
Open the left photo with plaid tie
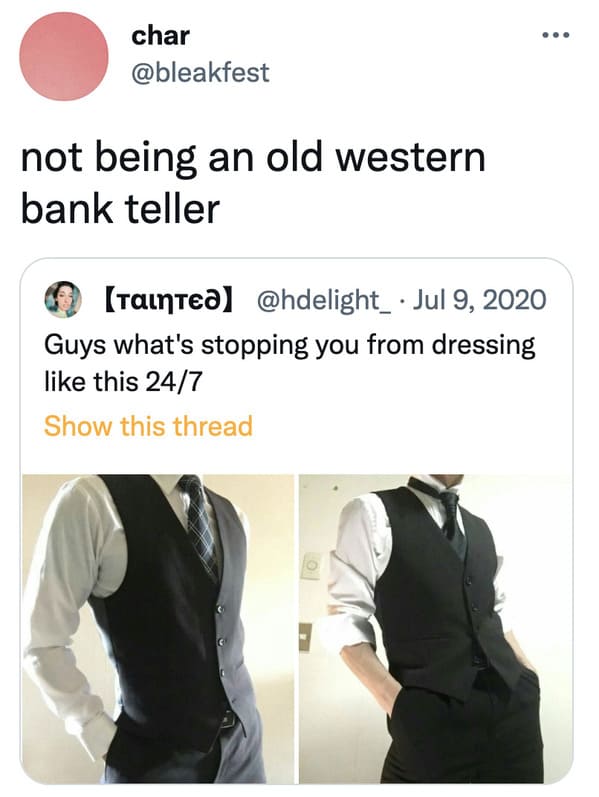point(158,629)
